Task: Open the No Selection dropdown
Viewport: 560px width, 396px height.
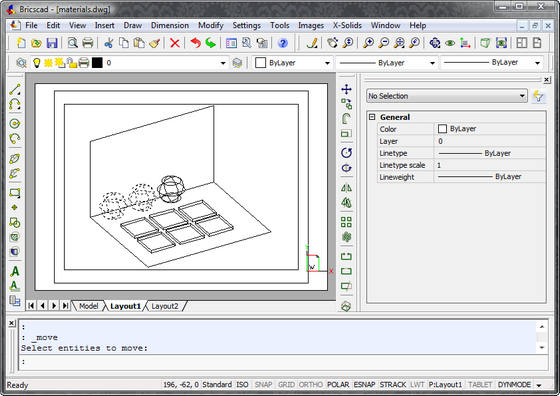Action: click(447, 96)
